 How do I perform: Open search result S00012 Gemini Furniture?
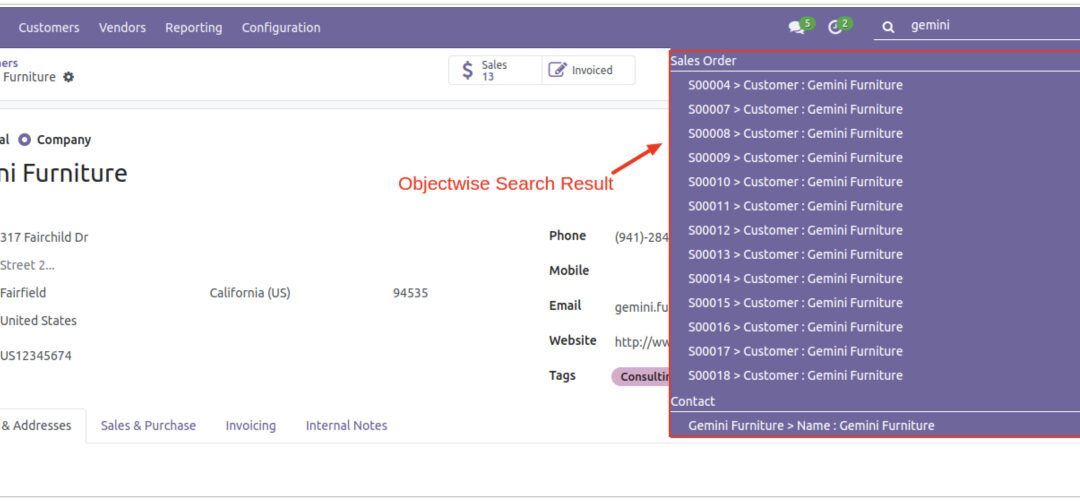pyautogui.click(x=795, y=230)
